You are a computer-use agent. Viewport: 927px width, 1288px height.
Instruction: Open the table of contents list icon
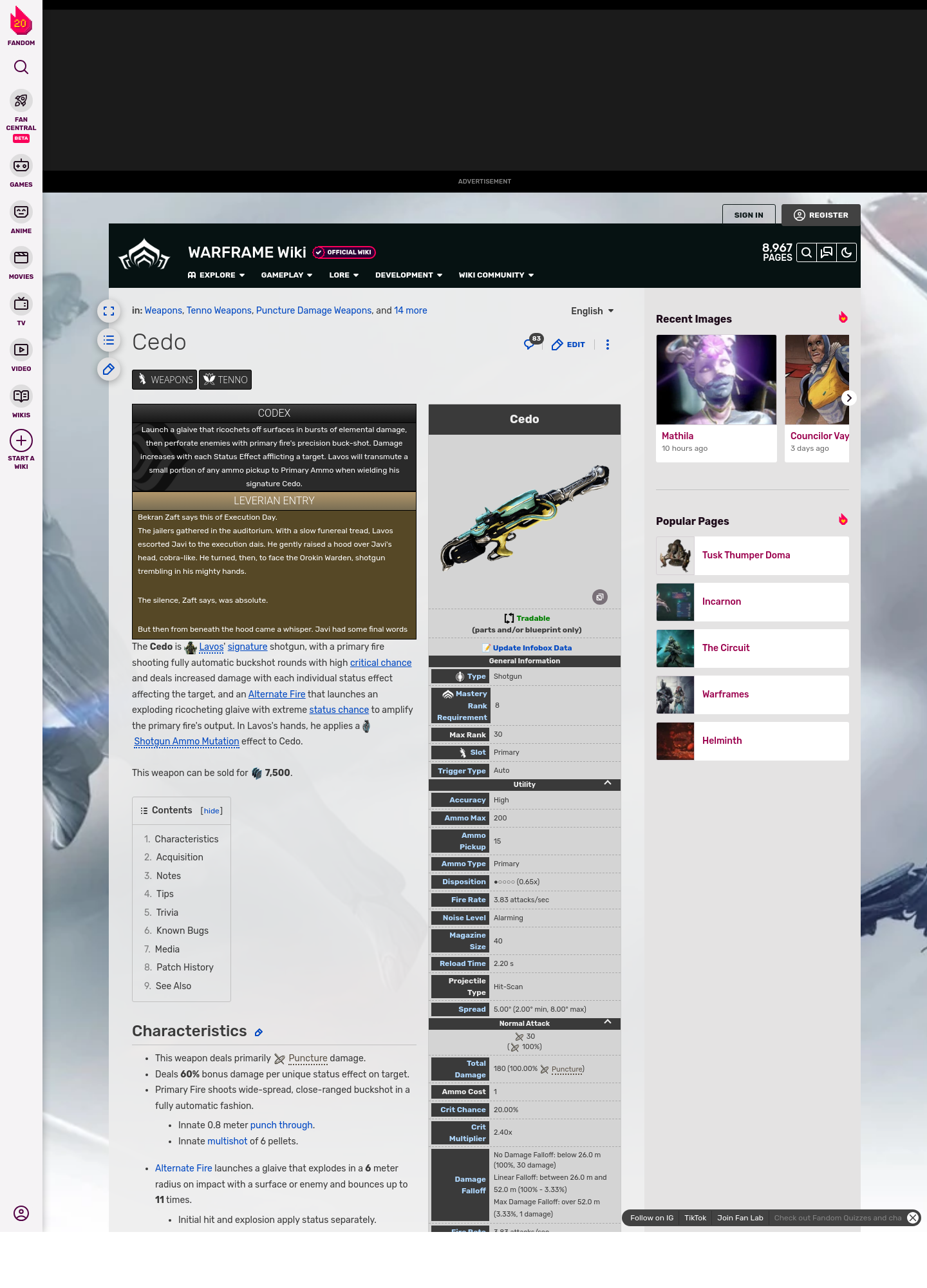(109, 340)
